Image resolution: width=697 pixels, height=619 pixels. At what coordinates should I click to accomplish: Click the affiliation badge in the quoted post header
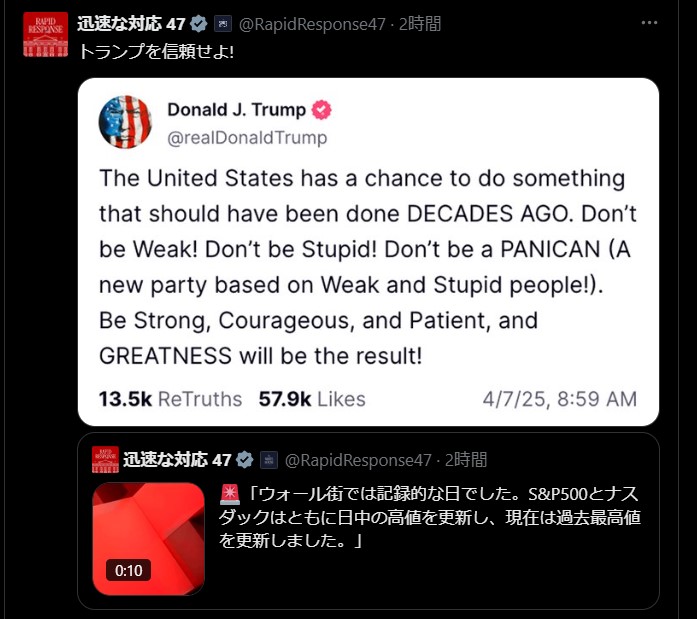pyautogui.click(x=268, y=459)
